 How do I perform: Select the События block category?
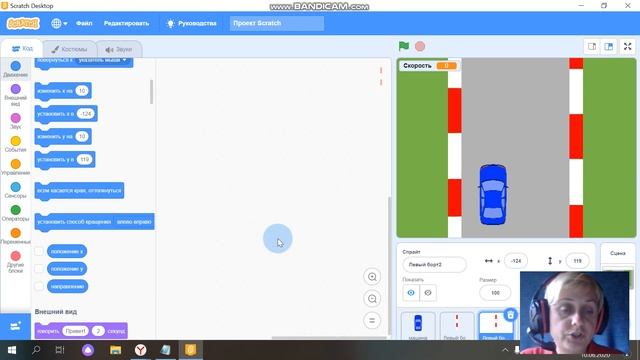16,144
